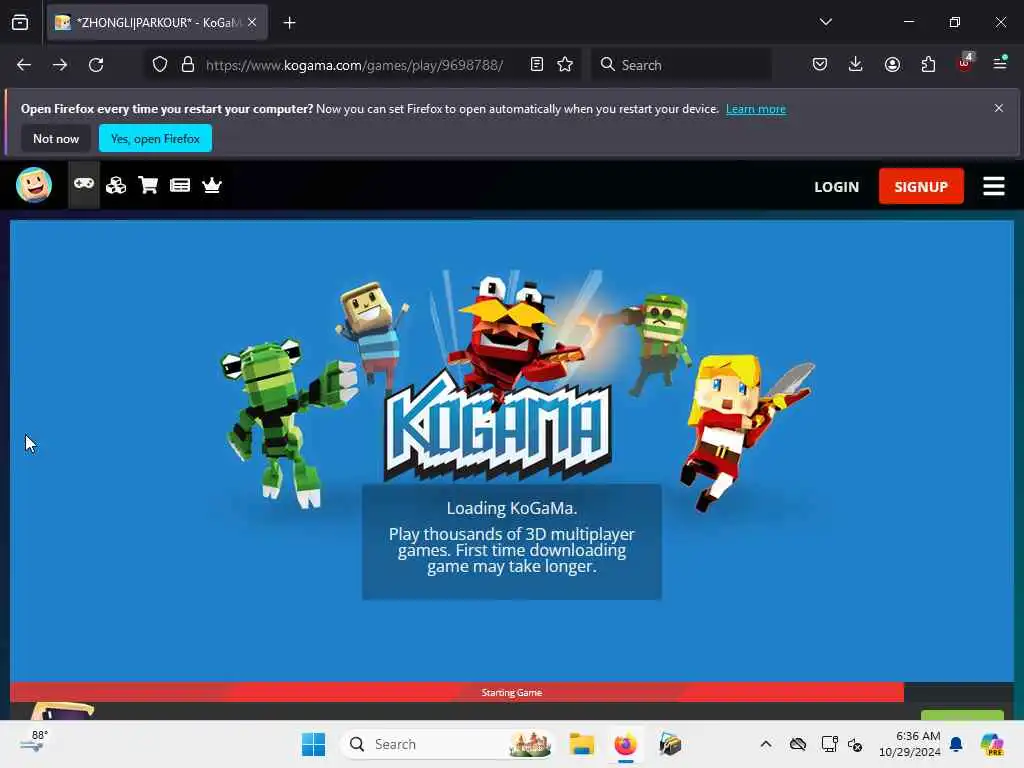
Task: Click the KoGaMa logo in loader
Action: (x=498, y=428)
